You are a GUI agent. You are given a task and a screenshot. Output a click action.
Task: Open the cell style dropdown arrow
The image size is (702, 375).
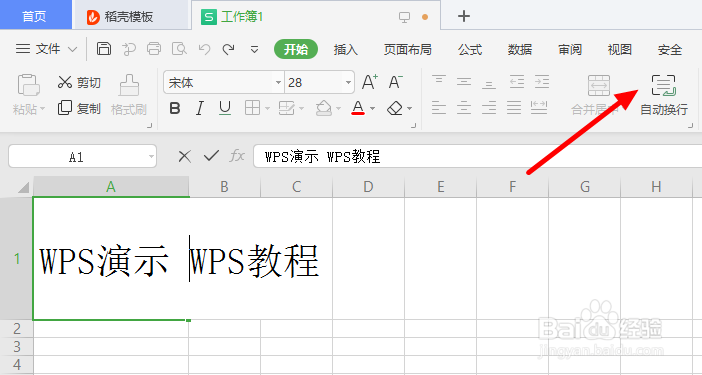pos(301,108)
